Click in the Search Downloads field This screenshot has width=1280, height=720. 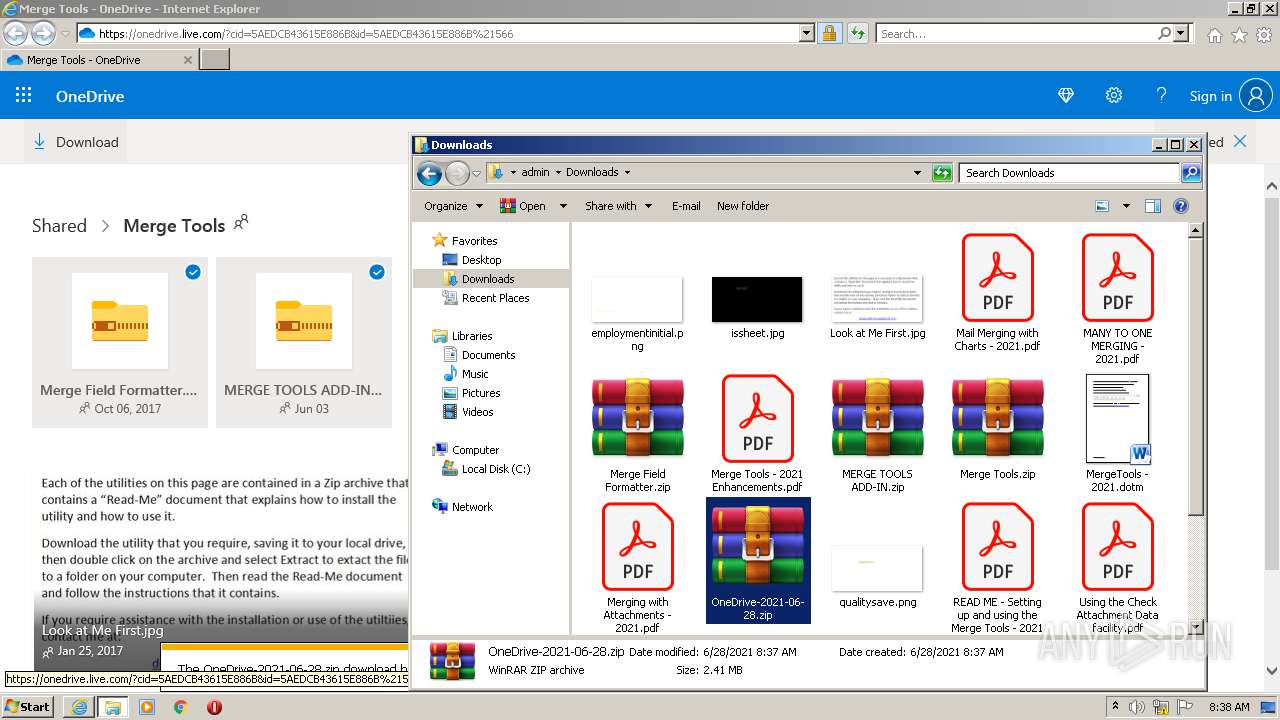pyautogui.click(x=1069, y=173)
